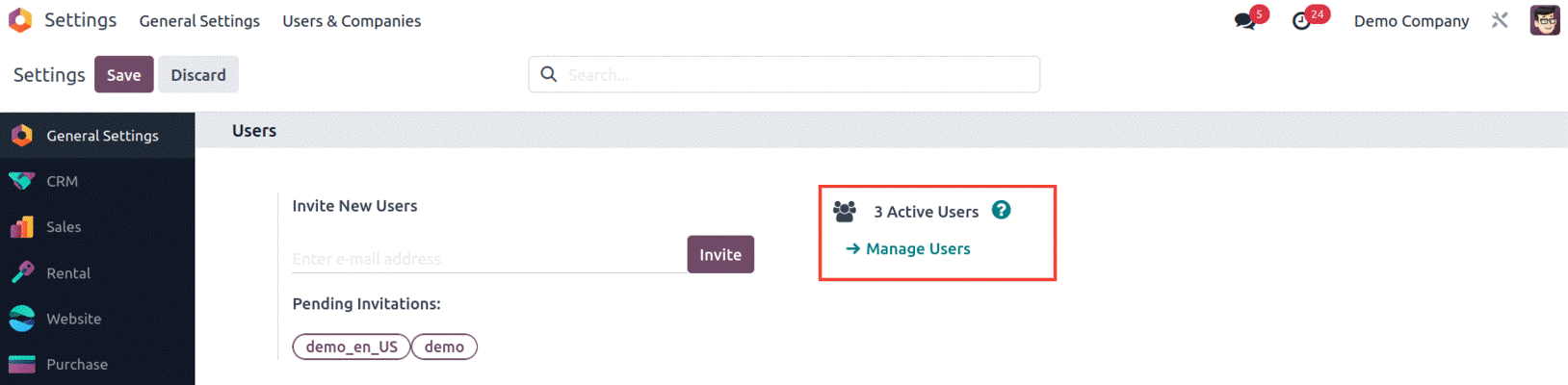Open the General Settings menu
Screen dimensions: 1568x385
point(199,21)
